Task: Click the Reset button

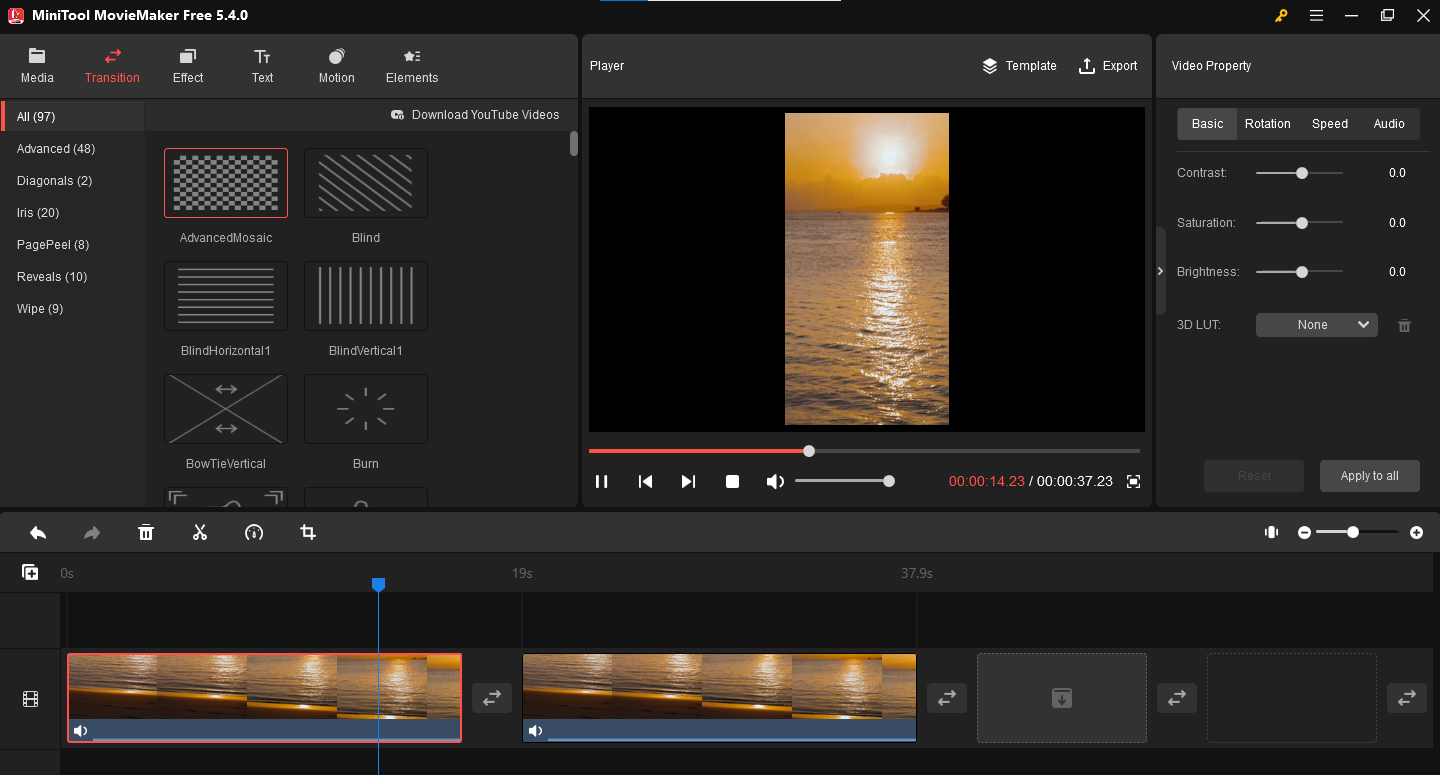Action: (x=1254, y=476)
